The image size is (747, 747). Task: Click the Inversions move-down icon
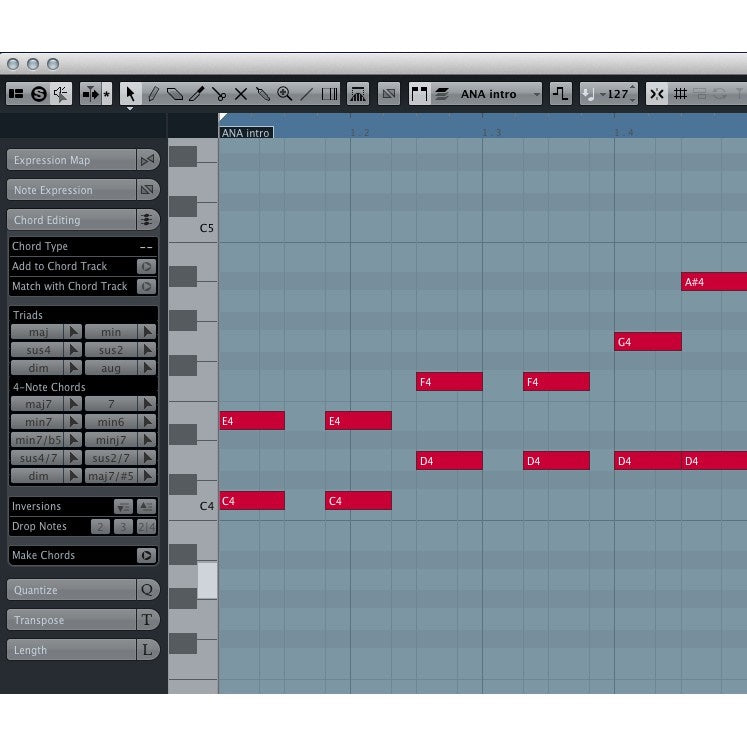click(123, 506)
